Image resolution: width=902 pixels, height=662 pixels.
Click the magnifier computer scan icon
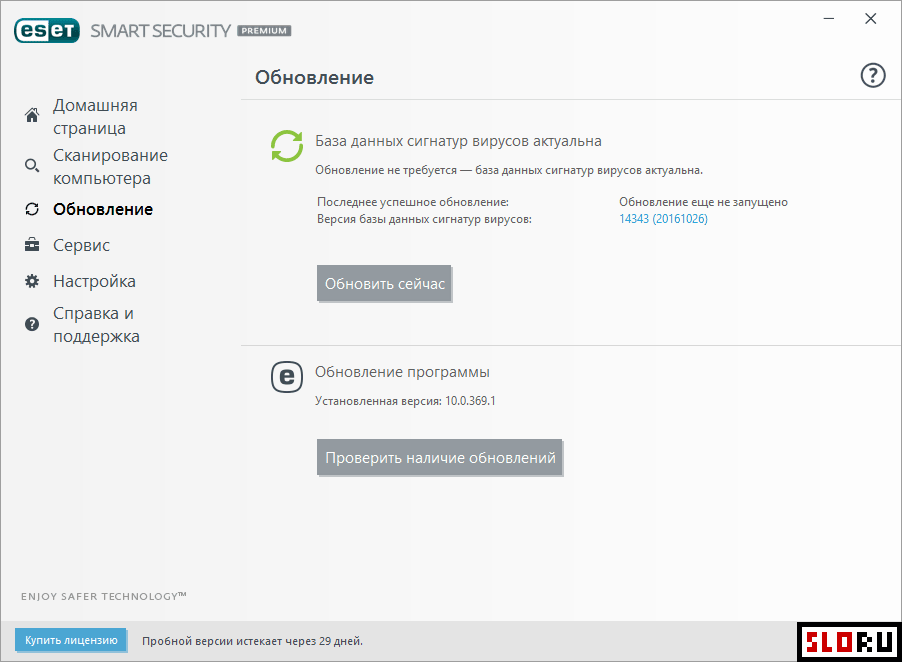pyautogui.click(x=32, y=166)
